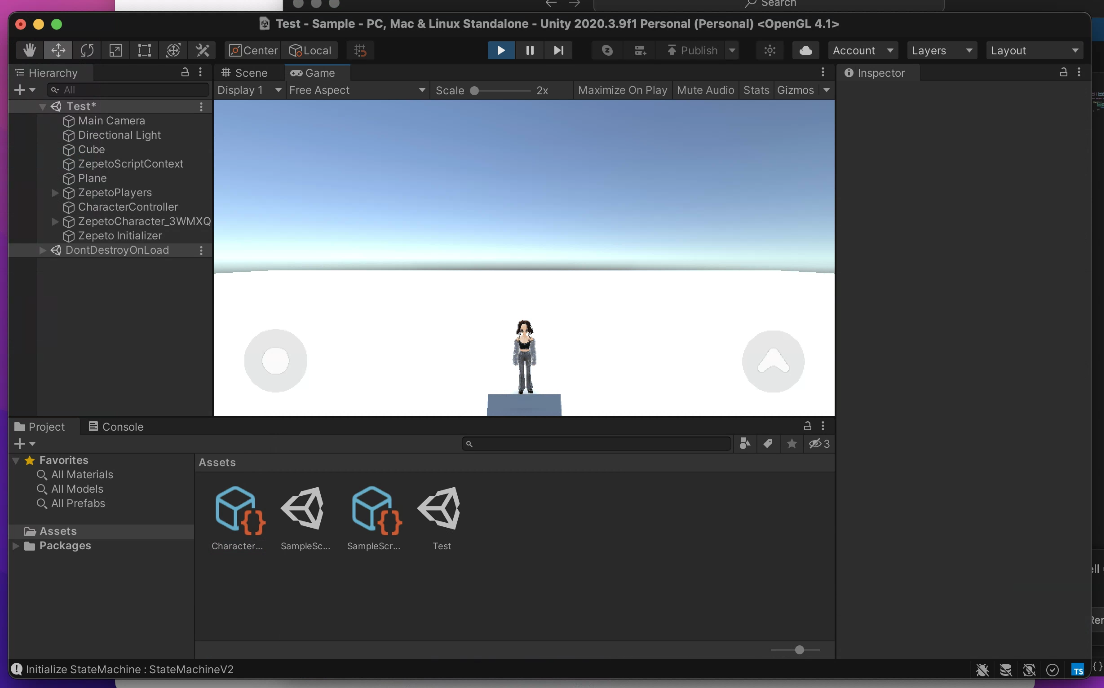Image resolution: width=1104 pixels, height=688 pixels.
Task: Toggle Local to Global orientation
Action: (311, 49)
